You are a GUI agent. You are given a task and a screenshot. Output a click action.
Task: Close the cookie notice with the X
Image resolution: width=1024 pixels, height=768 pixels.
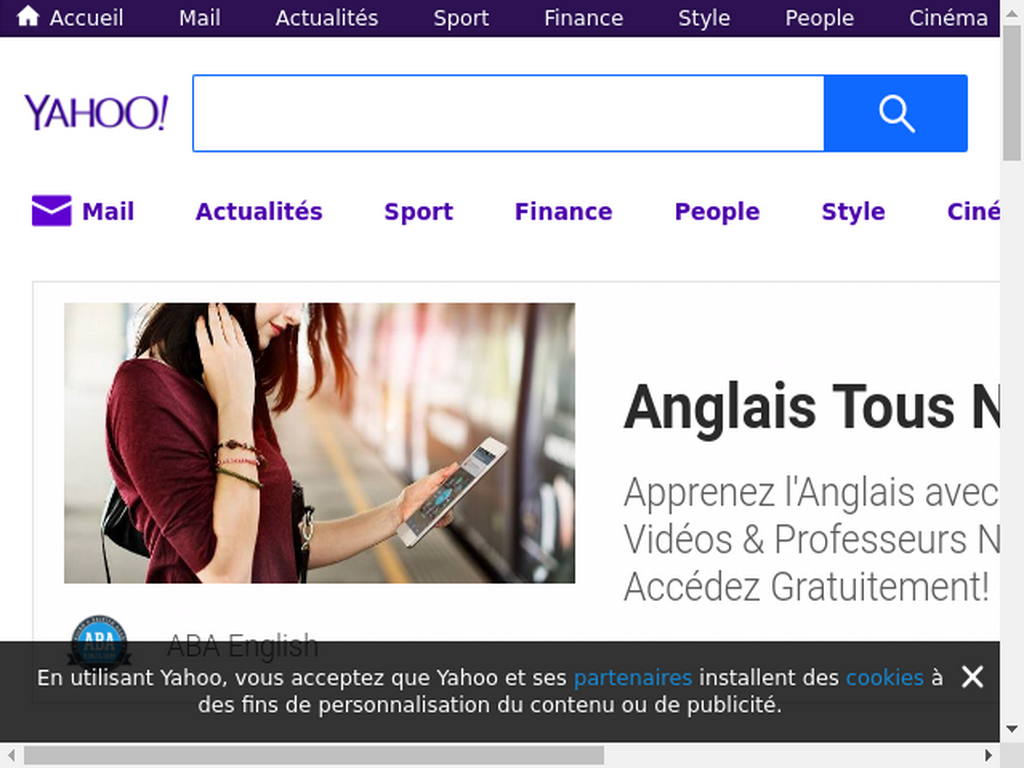click(972, 677)
